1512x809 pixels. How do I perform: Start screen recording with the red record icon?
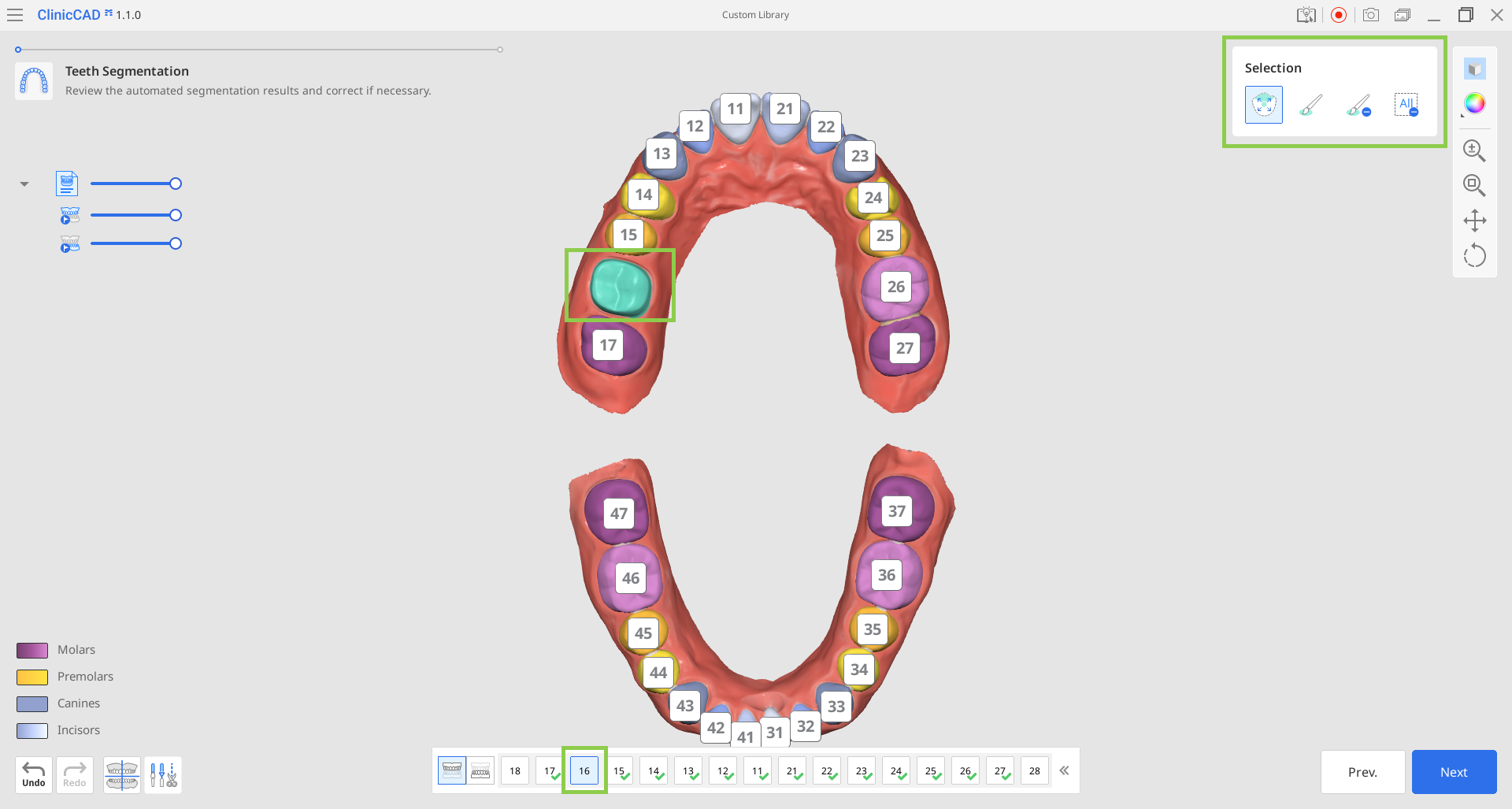click(x=1338, y=15)
